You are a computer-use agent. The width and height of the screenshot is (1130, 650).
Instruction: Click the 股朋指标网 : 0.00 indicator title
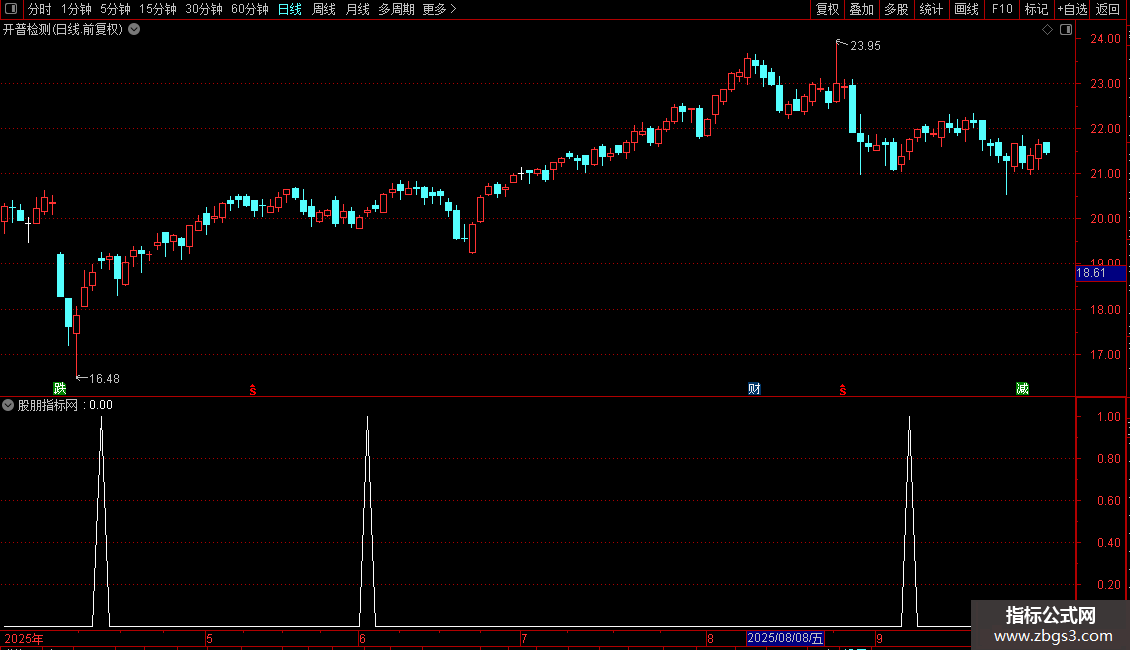tap(65, 405)
